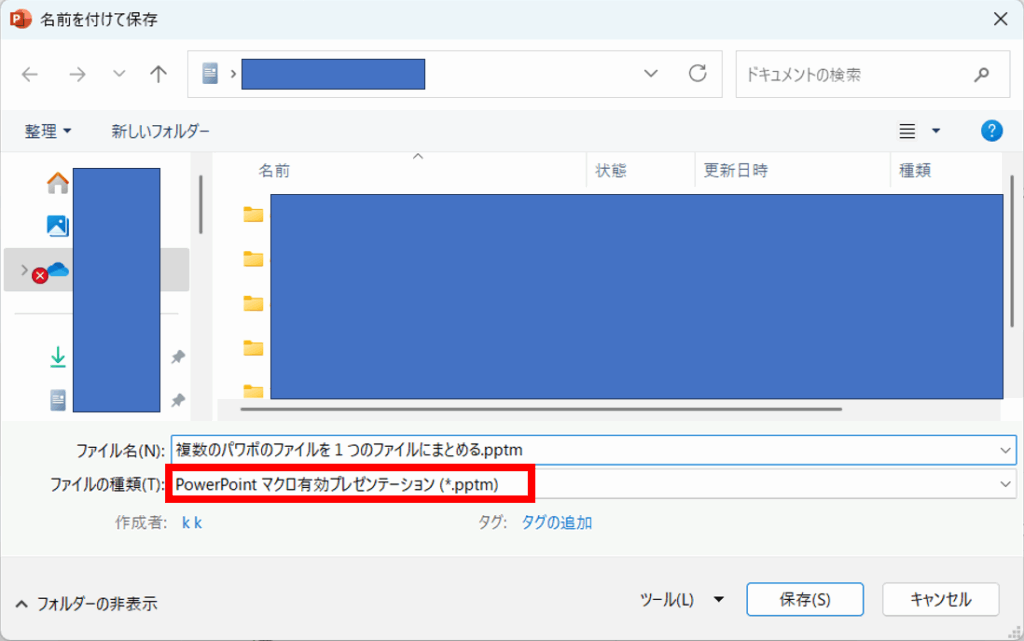Select the Gallery picture icon in sidebar

coord(58,226)
